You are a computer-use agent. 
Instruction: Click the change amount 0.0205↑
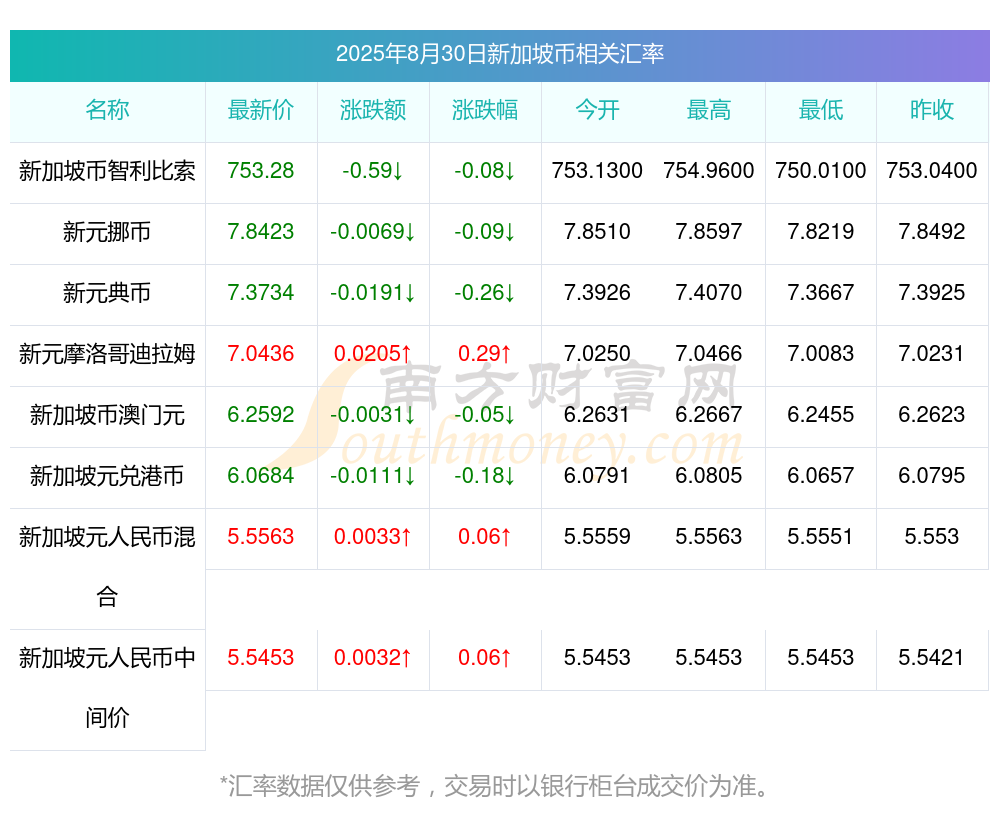tap(373, 353)
